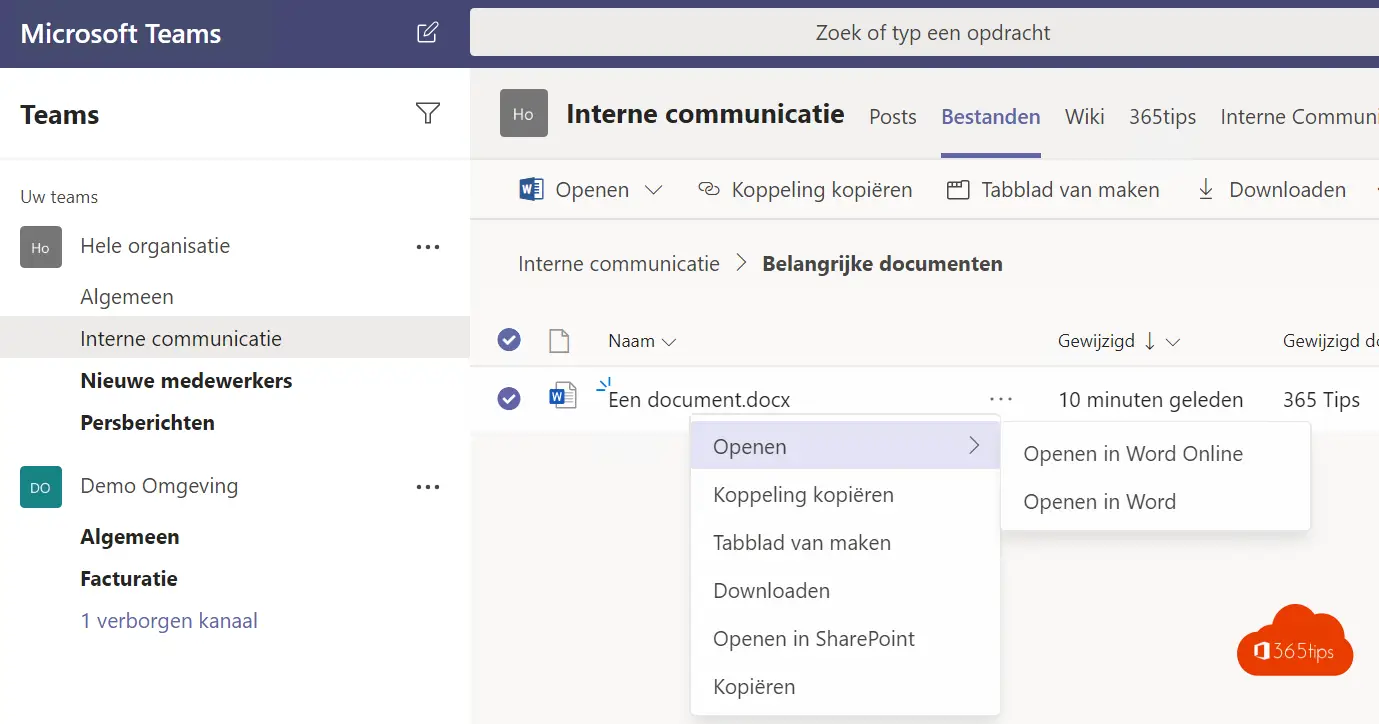Deselect the Een document.docx row checkbox
Image resolution: width=1379 pixels, height=724 pixels.
click(509, 399)
